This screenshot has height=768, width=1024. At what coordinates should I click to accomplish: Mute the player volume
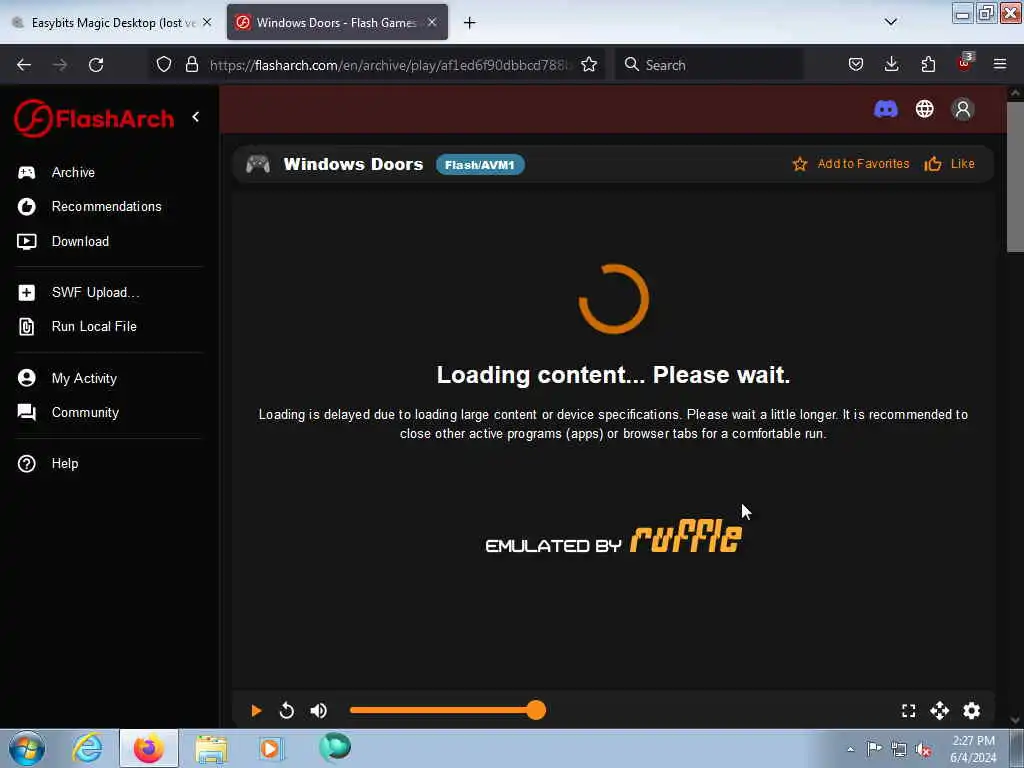click(x=319, y=711)
